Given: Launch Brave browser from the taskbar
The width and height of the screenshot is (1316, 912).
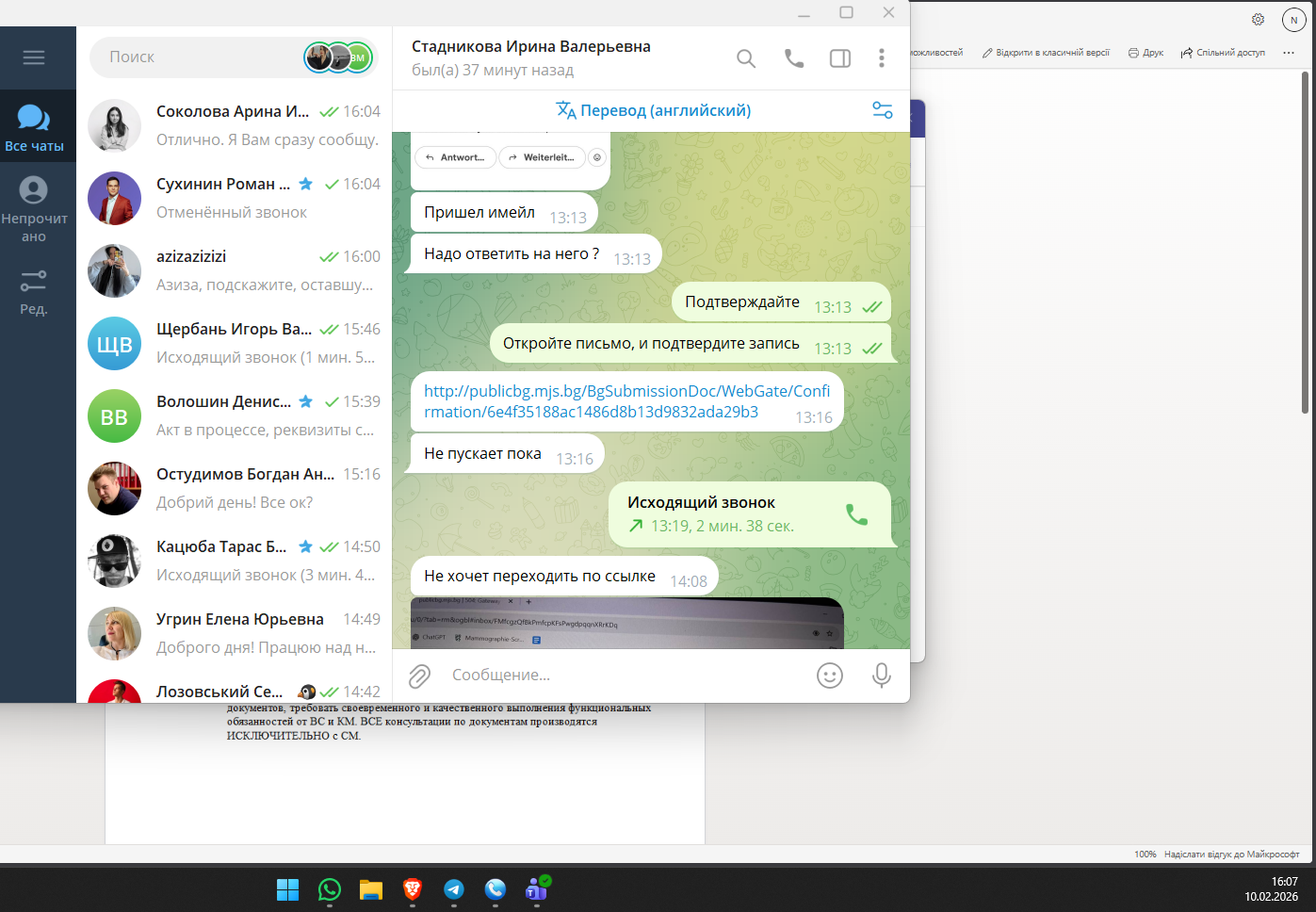Looking at the screenshot, I should coord(413,889).
